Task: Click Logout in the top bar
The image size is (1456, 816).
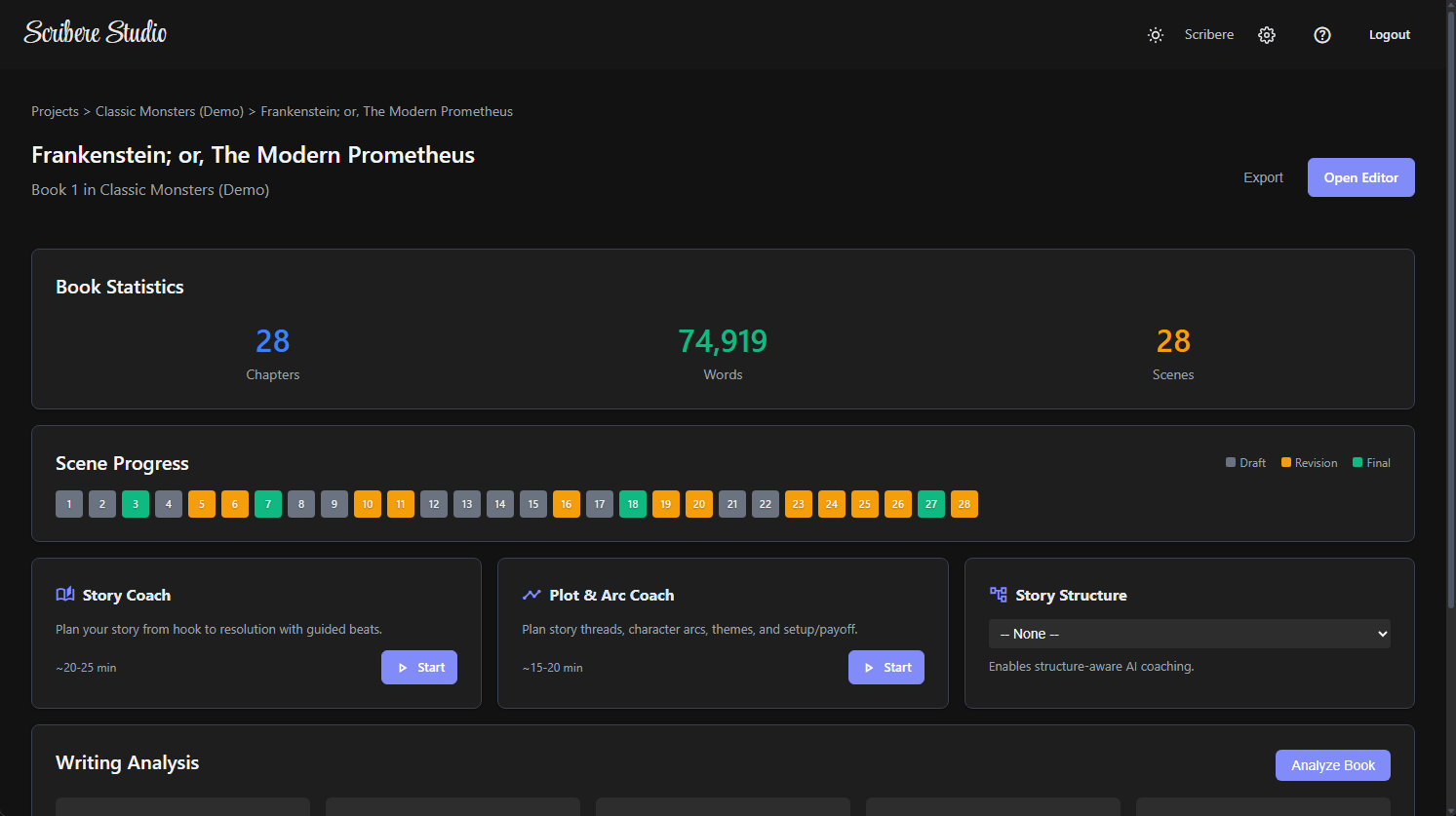Action: click(x=1389, y=34)
